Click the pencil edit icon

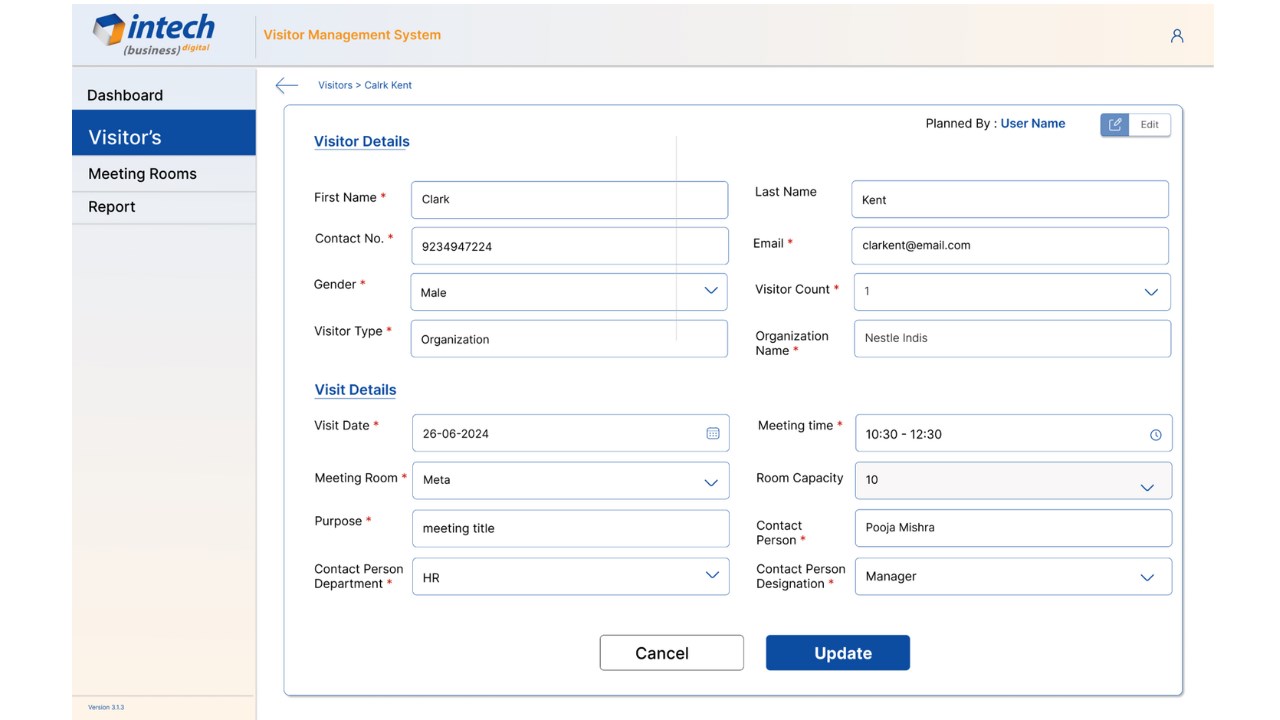click(1115, 125)
